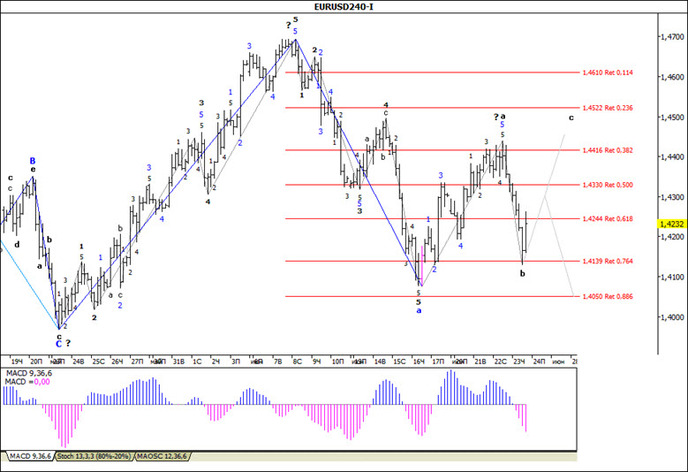Image resolution: width=688 pixels, height=472 pixels.
Task: Select the 1,4244 Ret 0.618 label
Action: [x=607, y=218]
